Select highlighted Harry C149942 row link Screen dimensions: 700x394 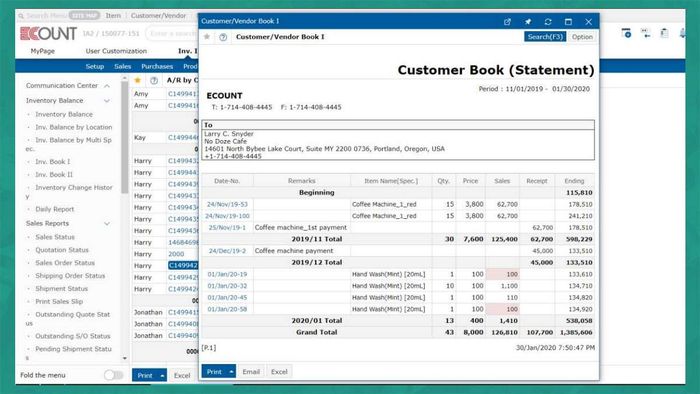click(x=183, y=265)
